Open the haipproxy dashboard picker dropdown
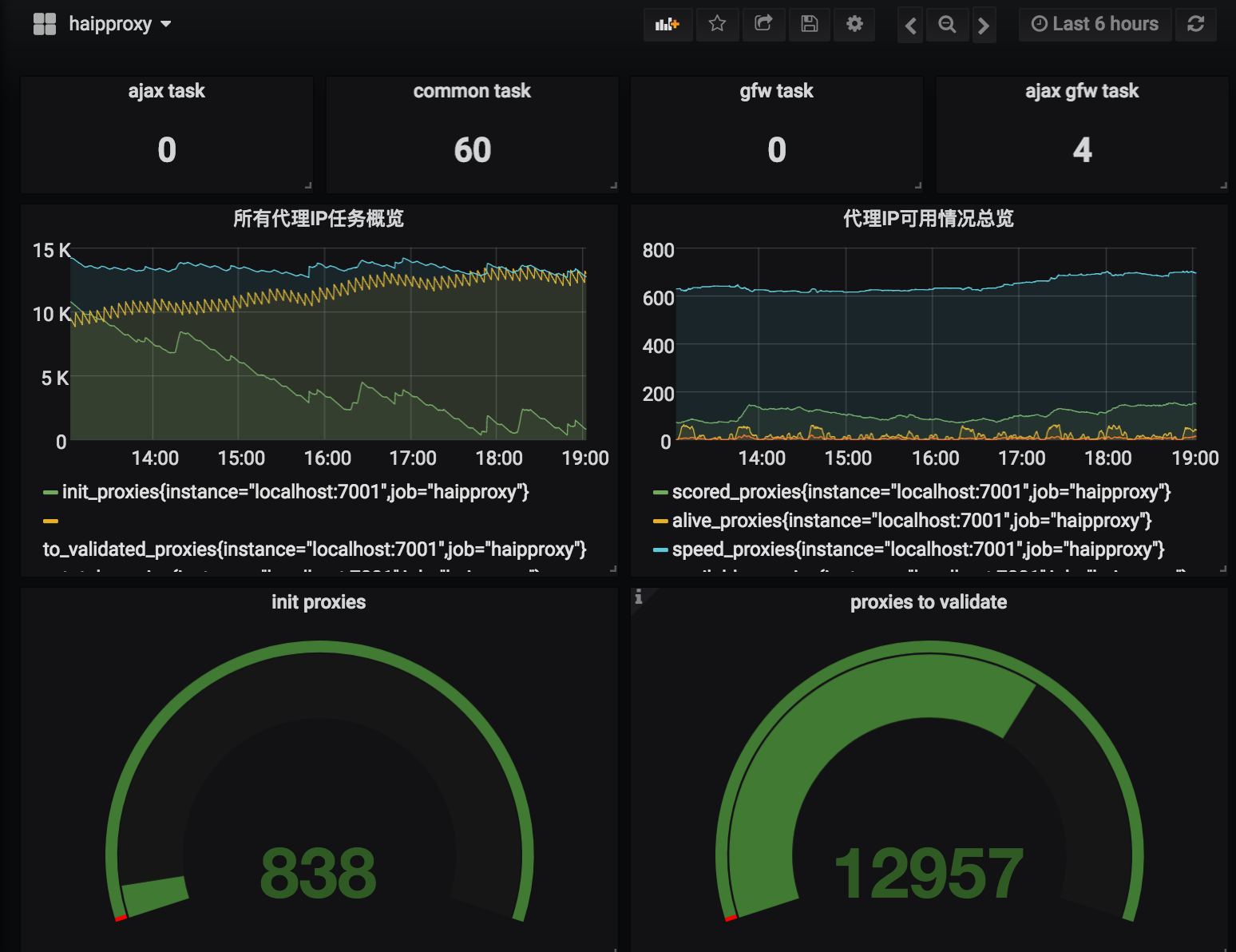 click(120, 24)
